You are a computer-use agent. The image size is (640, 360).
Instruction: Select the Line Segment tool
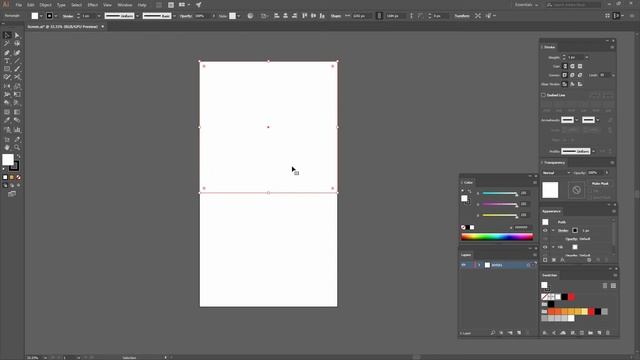pyautogui.click(x=17, y=61)
